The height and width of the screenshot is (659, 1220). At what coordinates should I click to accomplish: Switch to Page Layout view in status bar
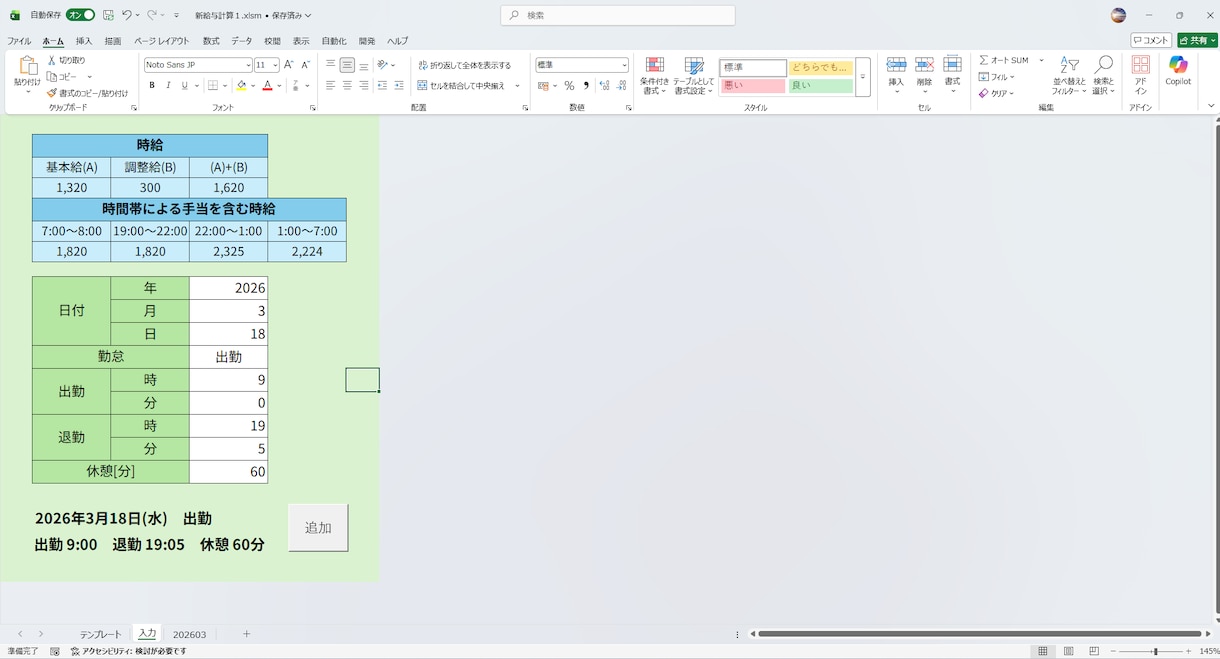click(x=1069, y=651)
